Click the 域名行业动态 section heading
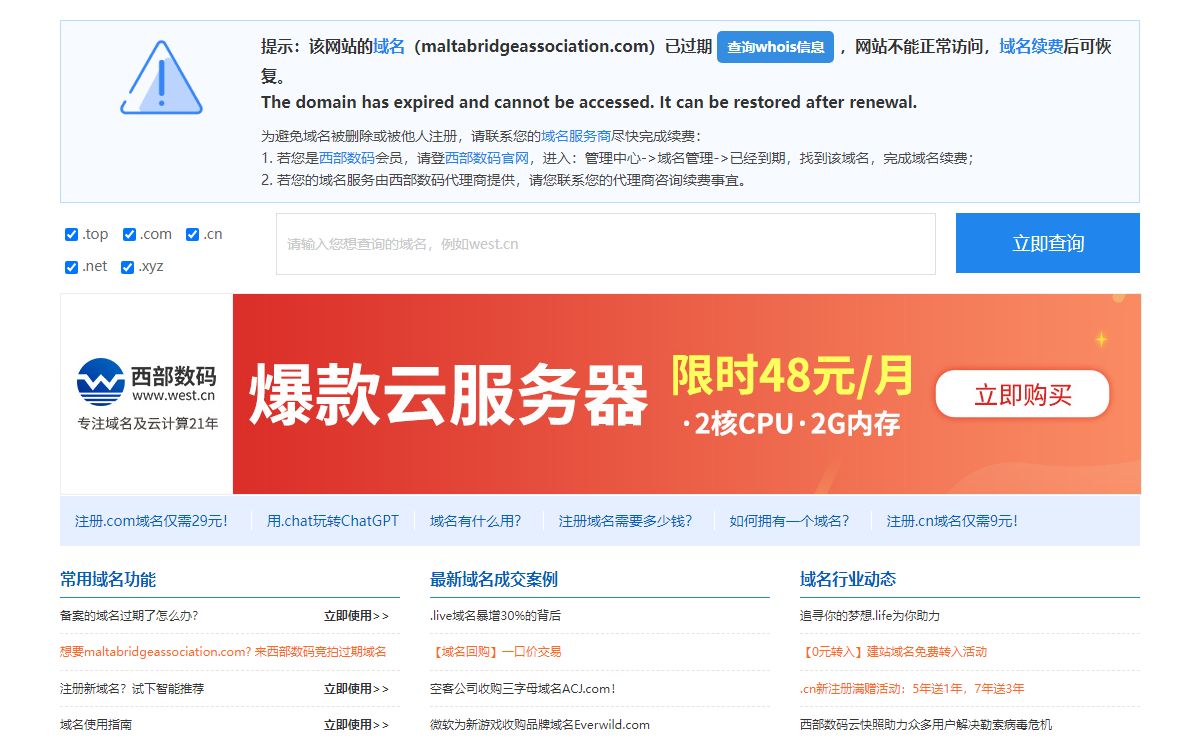The height and width of the screenshot is (740, 1200). pos(848,579)
